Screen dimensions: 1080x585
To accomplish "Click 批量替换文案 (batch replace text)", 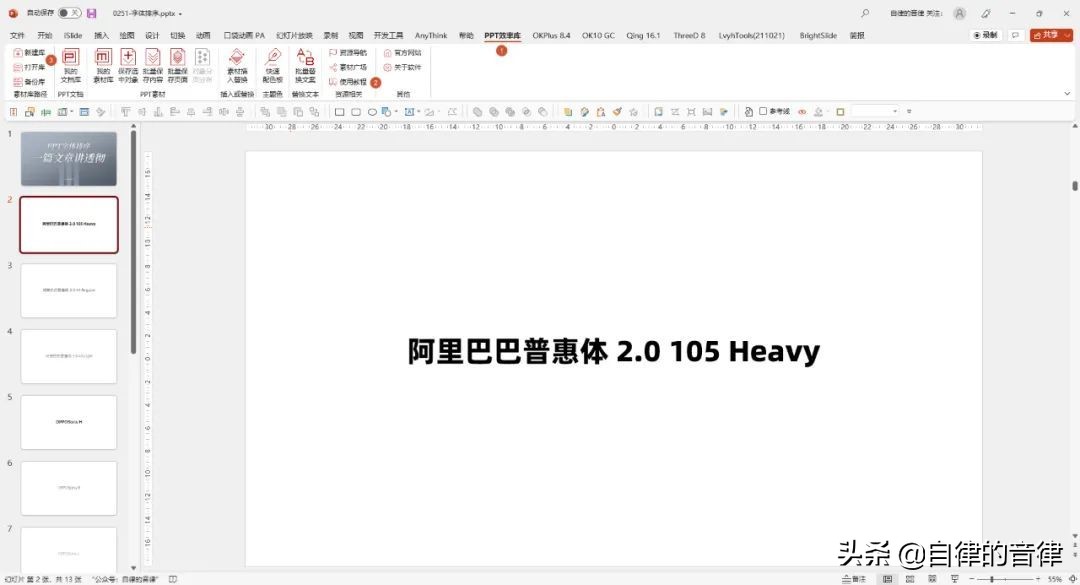I will pos(305,66).
